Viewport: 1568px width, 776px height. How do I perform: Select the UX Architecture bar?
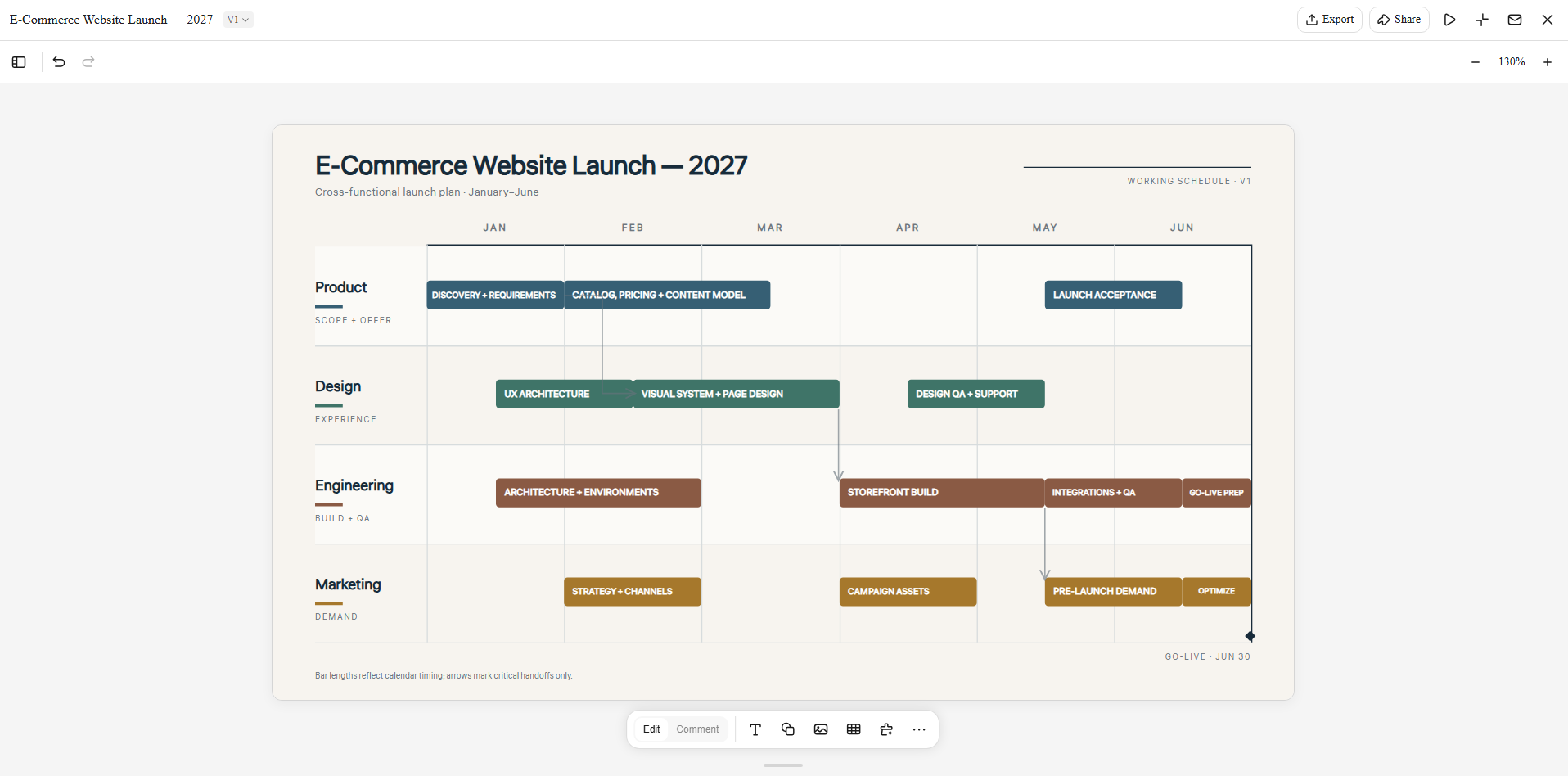[564, 394]
